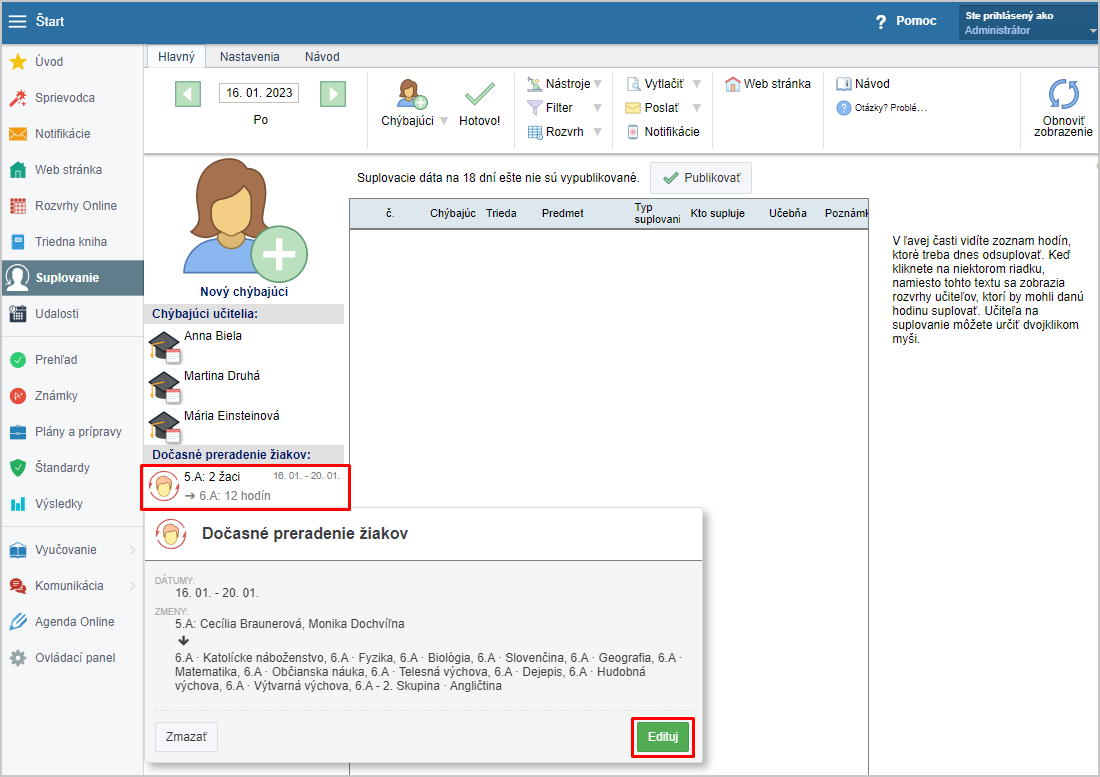Screen dimensions: 1100x777
Task: Go to previous day with left arrow
Action: point(188,94)
